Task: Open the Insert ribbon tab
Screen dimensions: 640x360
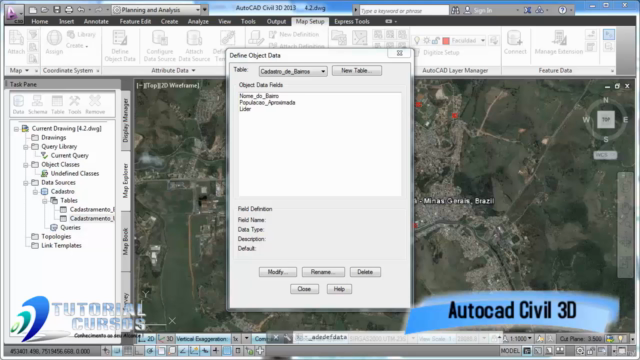Action: tap(67, 21)
